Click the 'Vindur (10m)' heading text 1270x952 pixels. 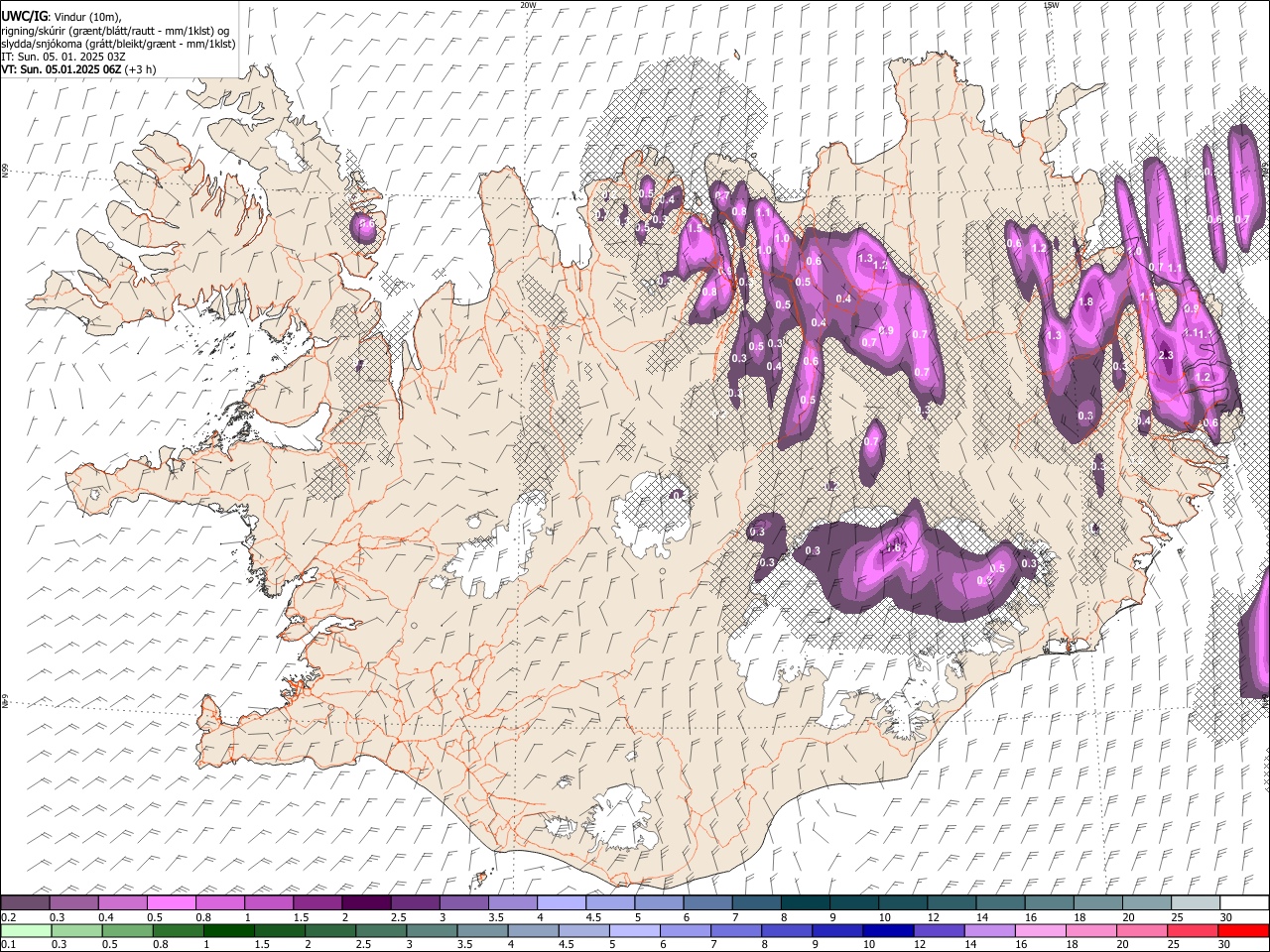point(88,17)
